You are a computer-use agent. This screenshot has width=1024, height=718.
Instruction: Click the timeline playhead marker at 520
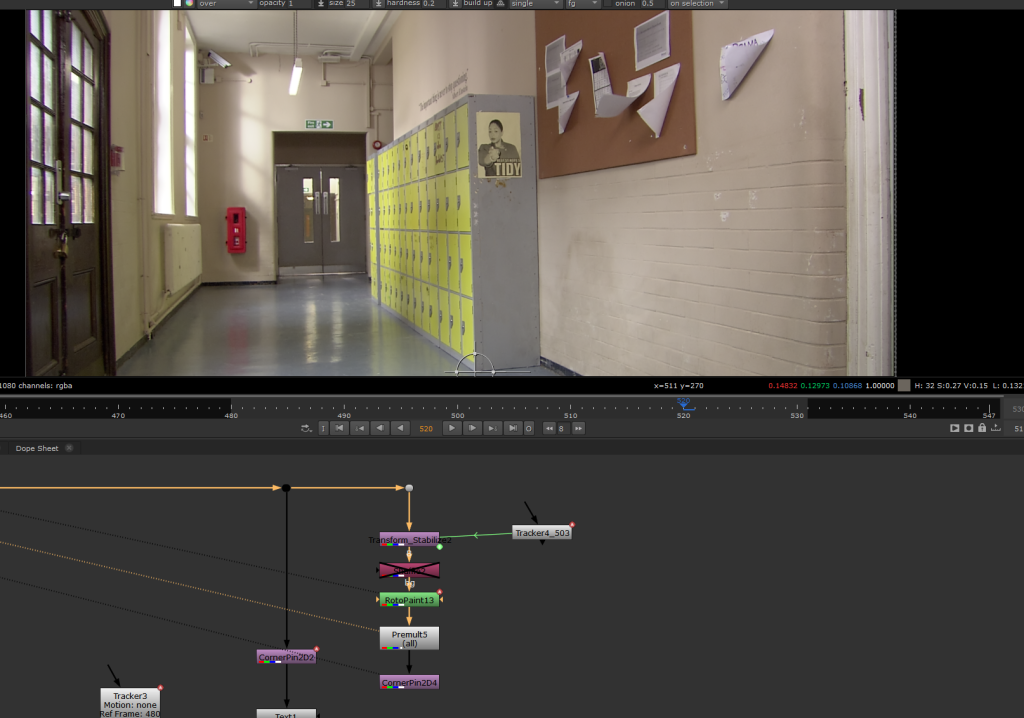click(x=684, y=404)
